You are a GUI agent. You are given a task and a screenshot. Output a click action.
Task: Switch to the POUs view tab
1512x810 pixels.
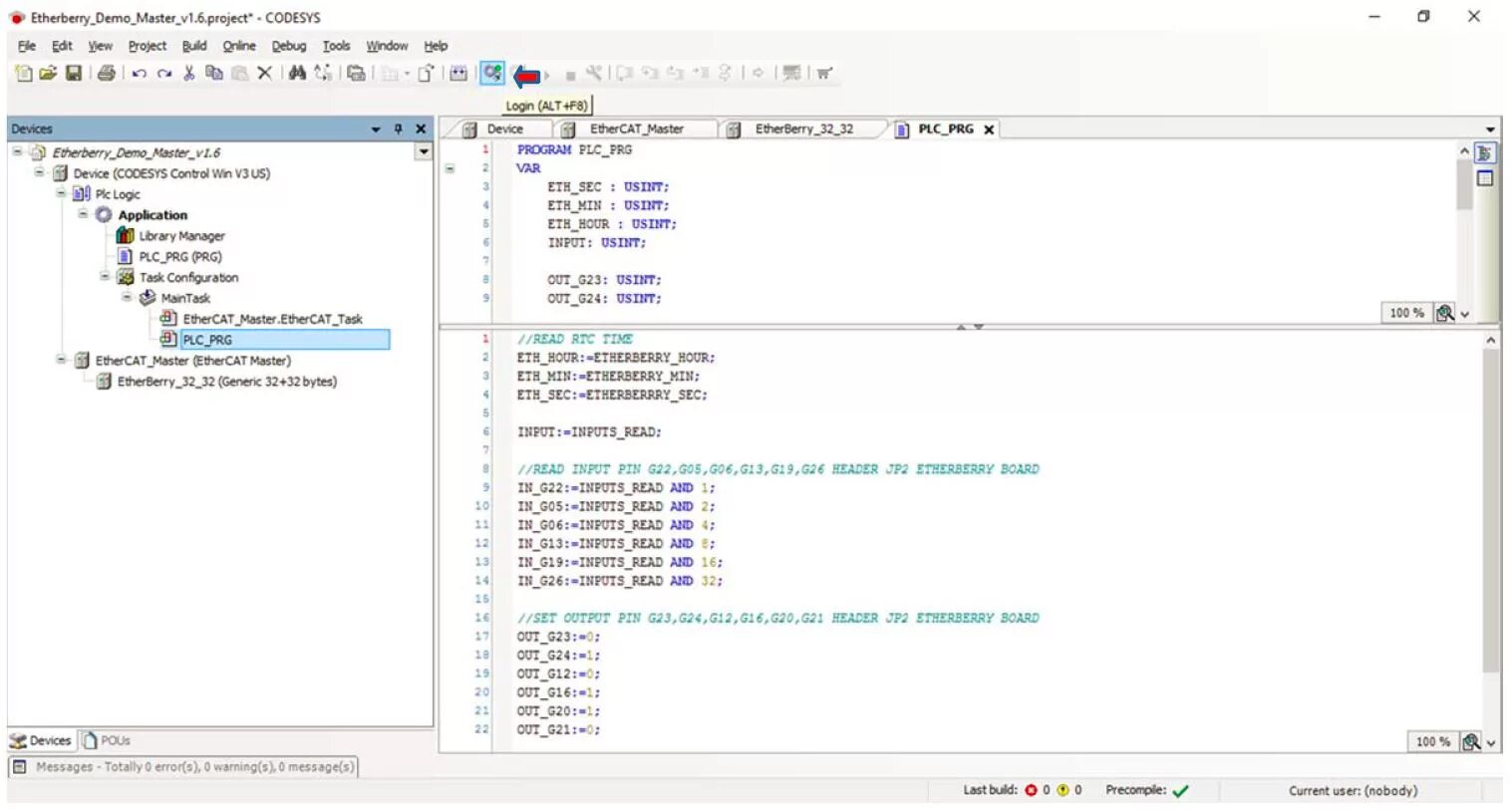tap(108, 740)
